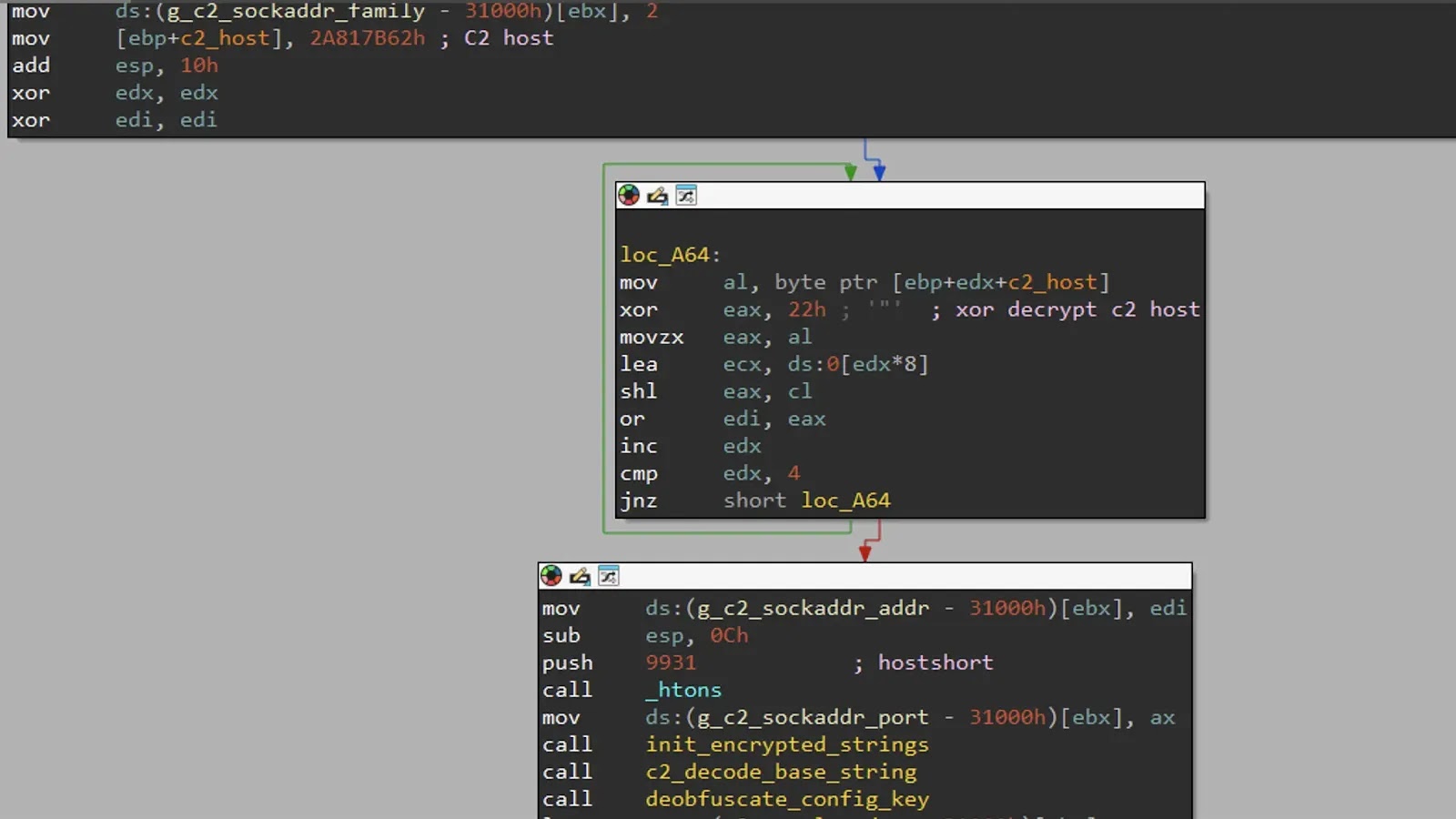The image size is (1456, 819).
Task: Click 'shl eax, cl' instruction
Action: 716,391
